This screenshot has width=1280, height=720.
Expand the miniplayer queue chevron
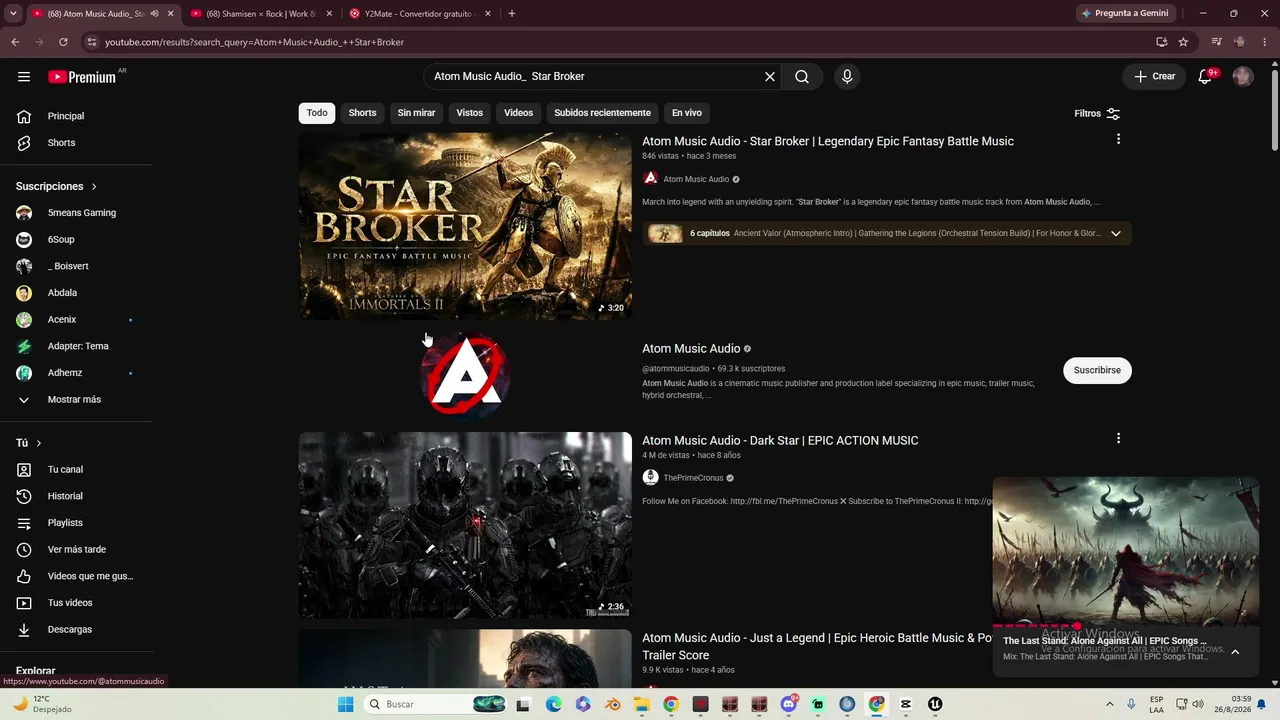(x=1235, y=652)
